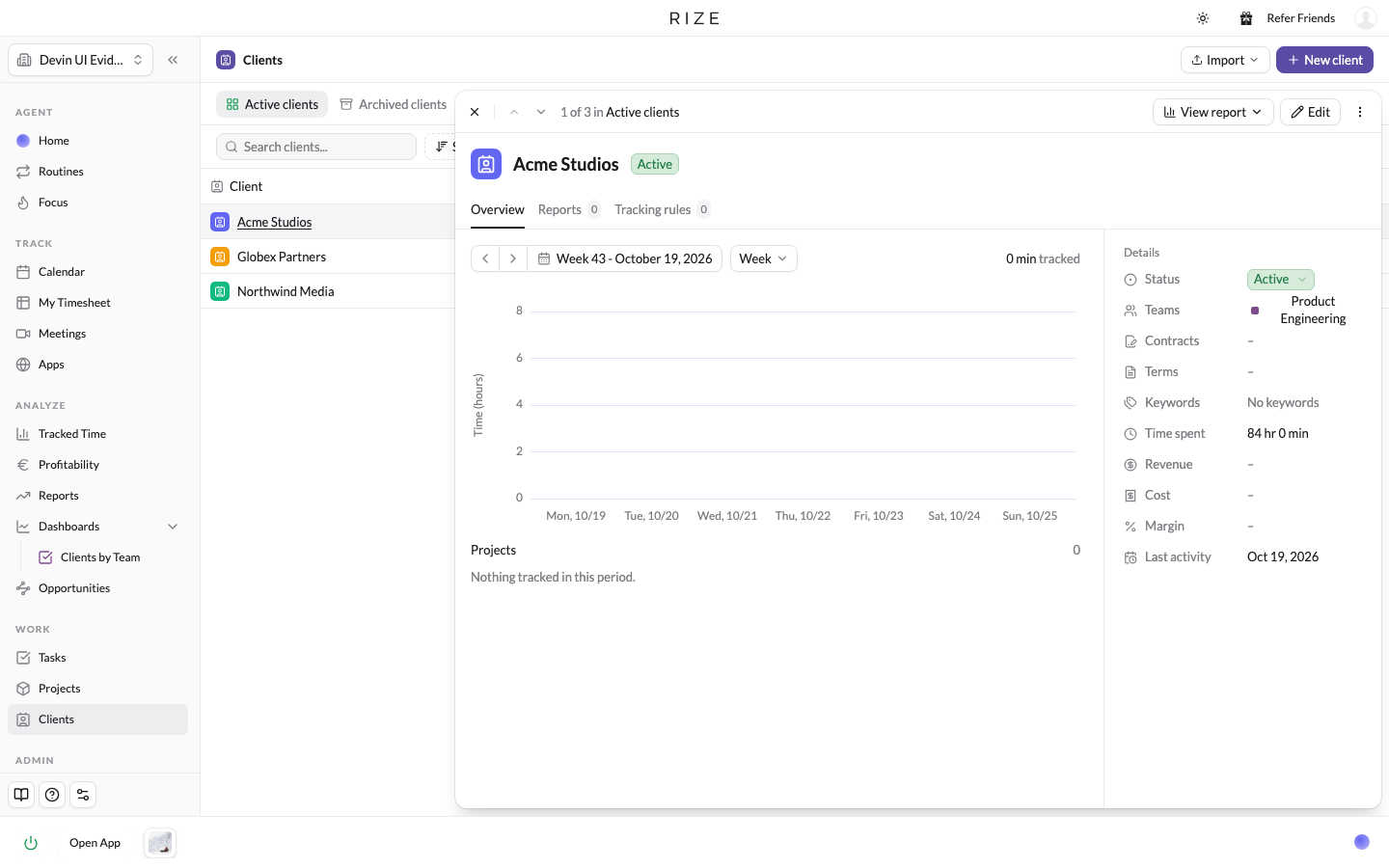Click the Globex Partners orange client icon
1389x868 pixels.
coord(220,257)
